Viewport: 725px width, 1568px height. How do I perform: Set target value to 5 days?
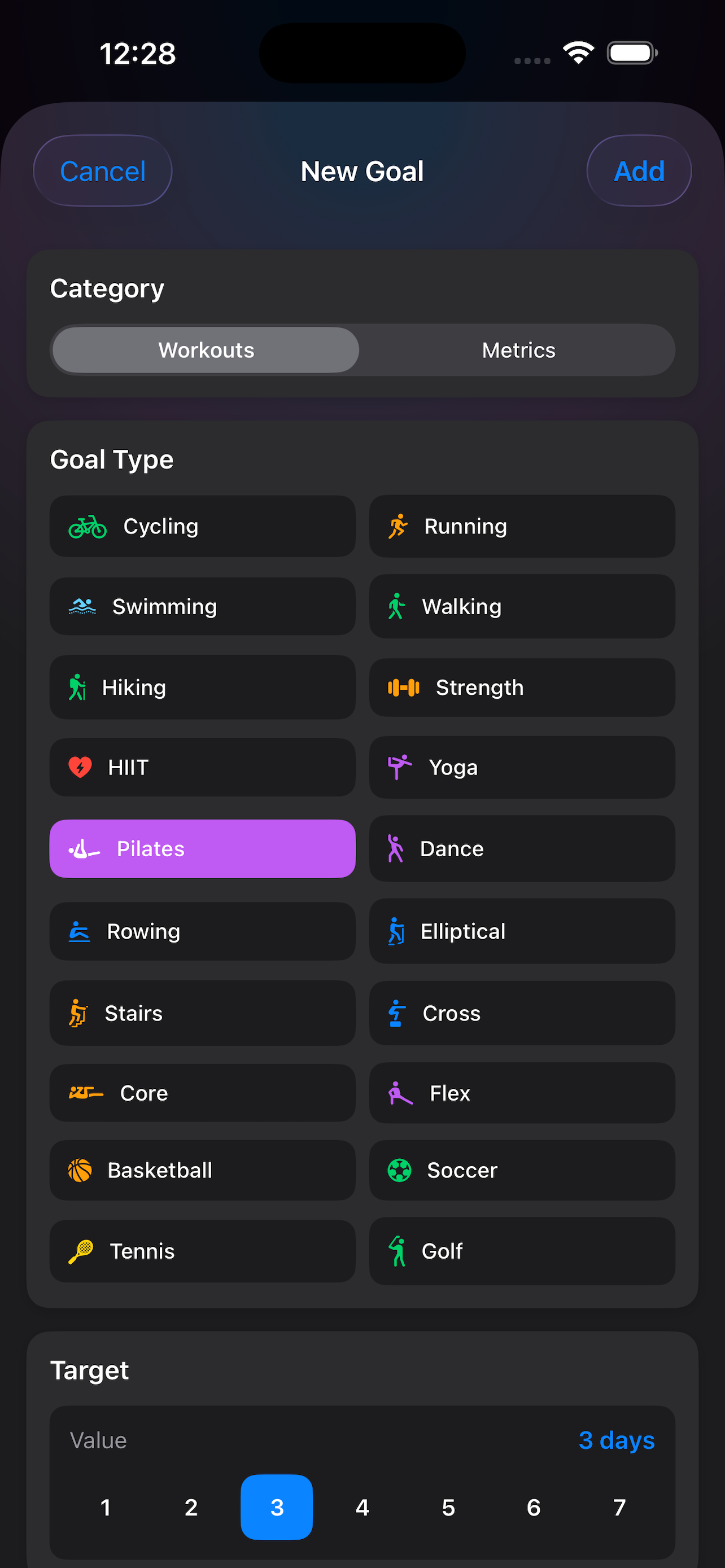(x=448, y=1507)
